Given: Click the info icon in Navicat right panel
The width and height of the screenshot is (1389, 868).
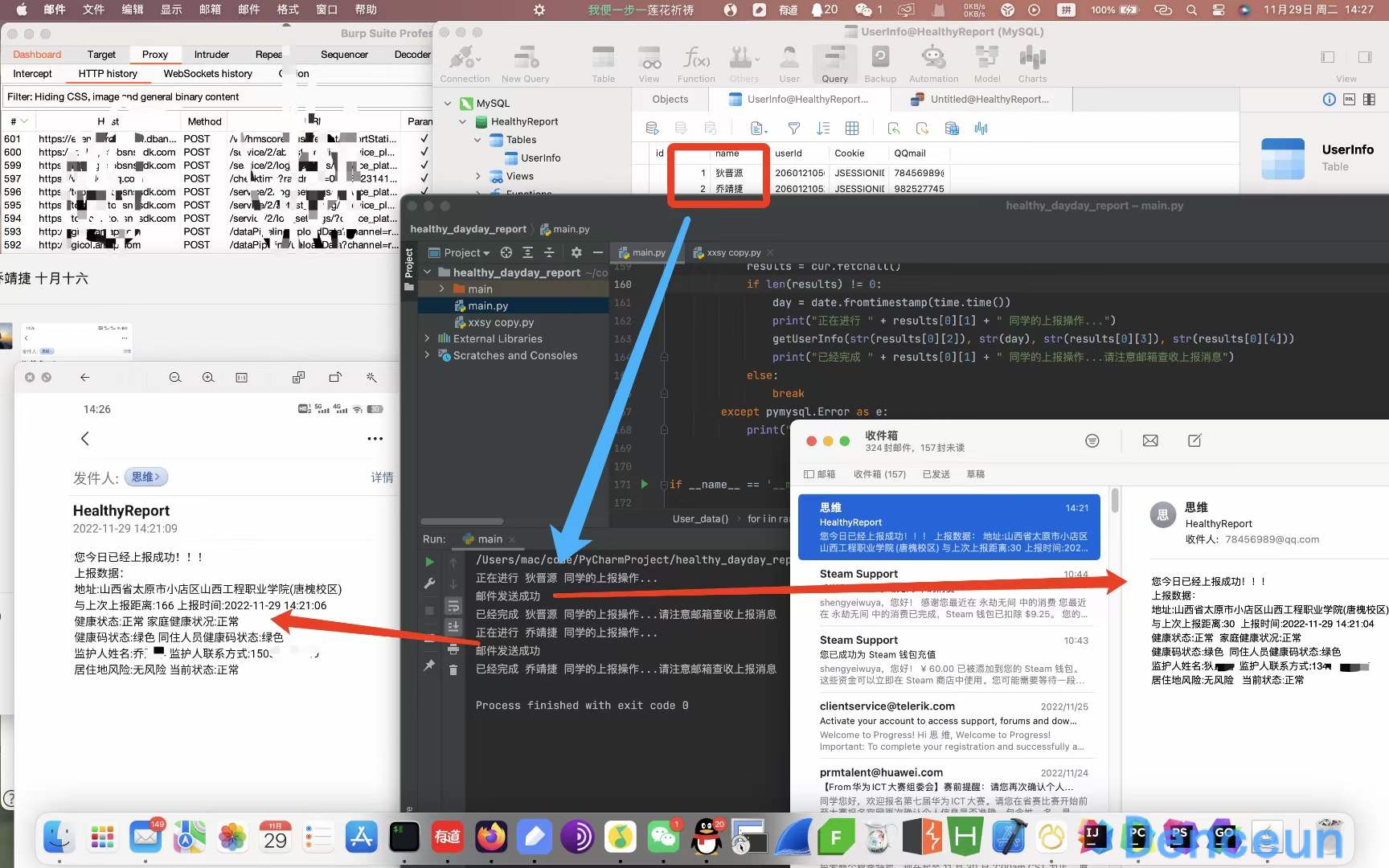Looking at the screenshot, I should 1330,99.
